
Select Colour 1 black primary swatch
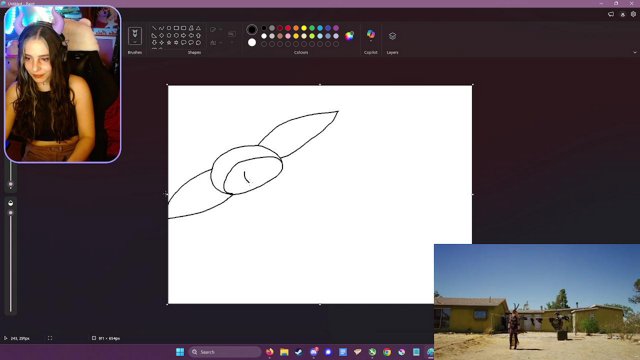tap(252, 29)
